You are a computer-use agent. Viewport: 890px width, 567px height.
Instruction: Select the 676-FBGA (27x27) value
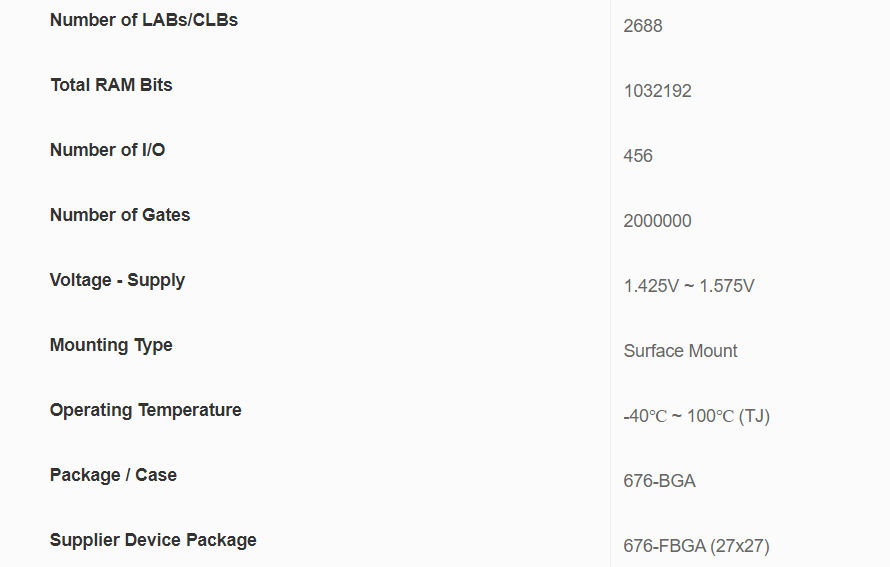[696, 546]
